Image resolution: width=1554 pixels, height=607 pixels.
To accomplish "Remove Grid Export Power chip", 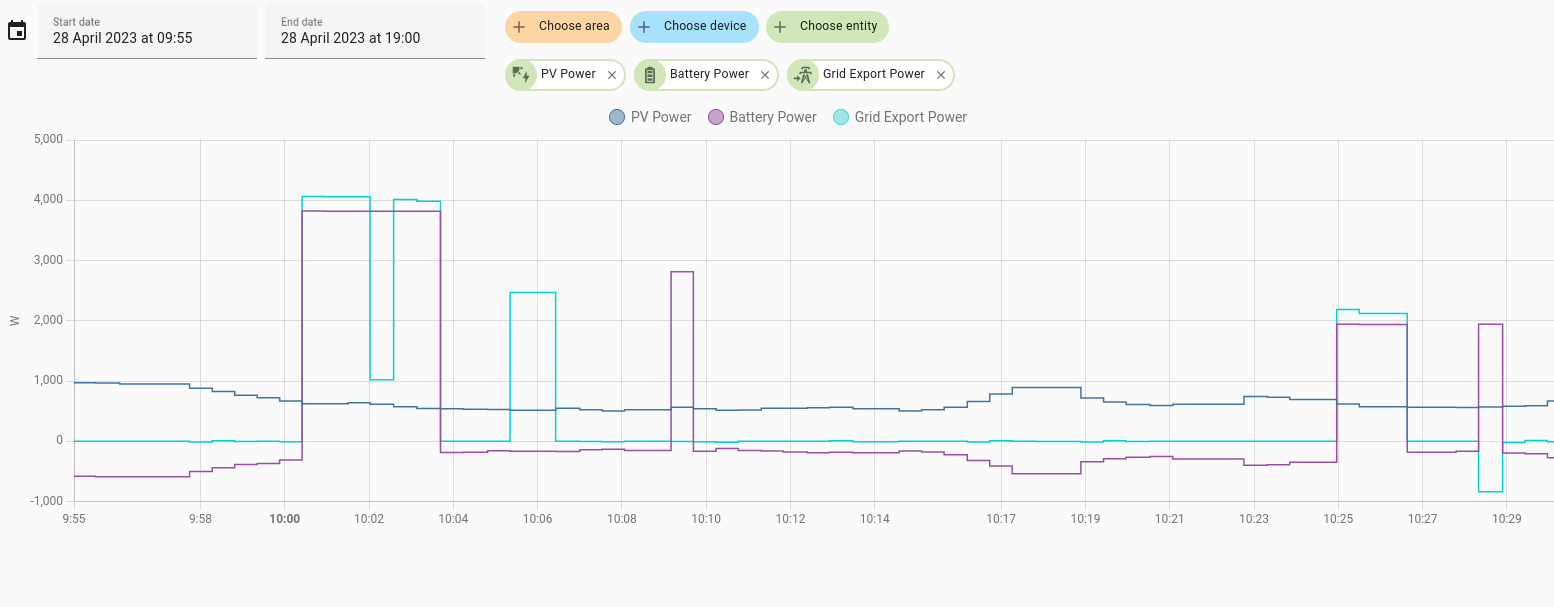I will click(941, 75).
